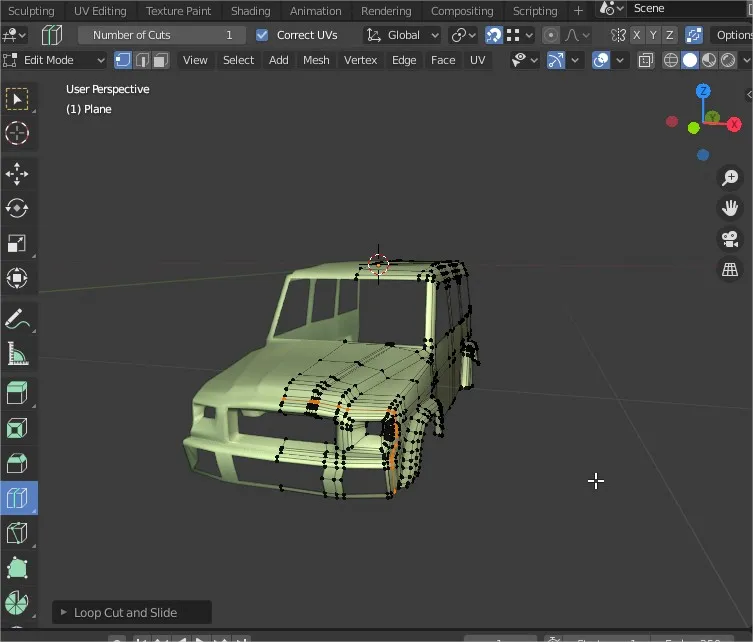The height and width of the screenshot is (642, 753).
Task: Open the Add menu
Action: [279, 61]
